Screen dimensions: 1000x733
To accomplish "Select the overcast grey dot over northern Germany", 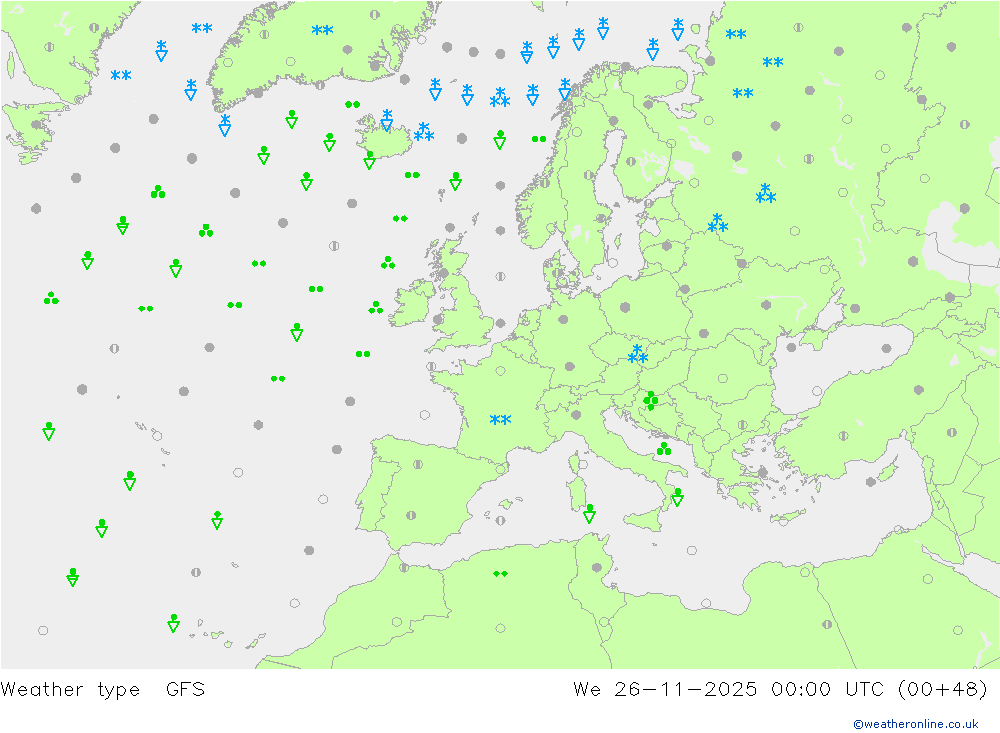I will click(x=563, y=320).
